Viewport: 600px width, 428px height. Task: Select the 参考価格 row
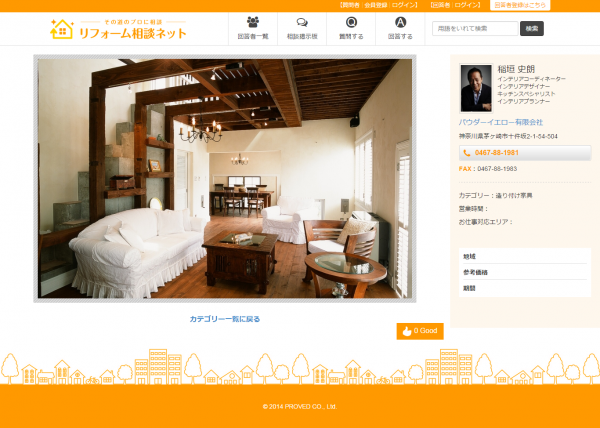(524, 272)
